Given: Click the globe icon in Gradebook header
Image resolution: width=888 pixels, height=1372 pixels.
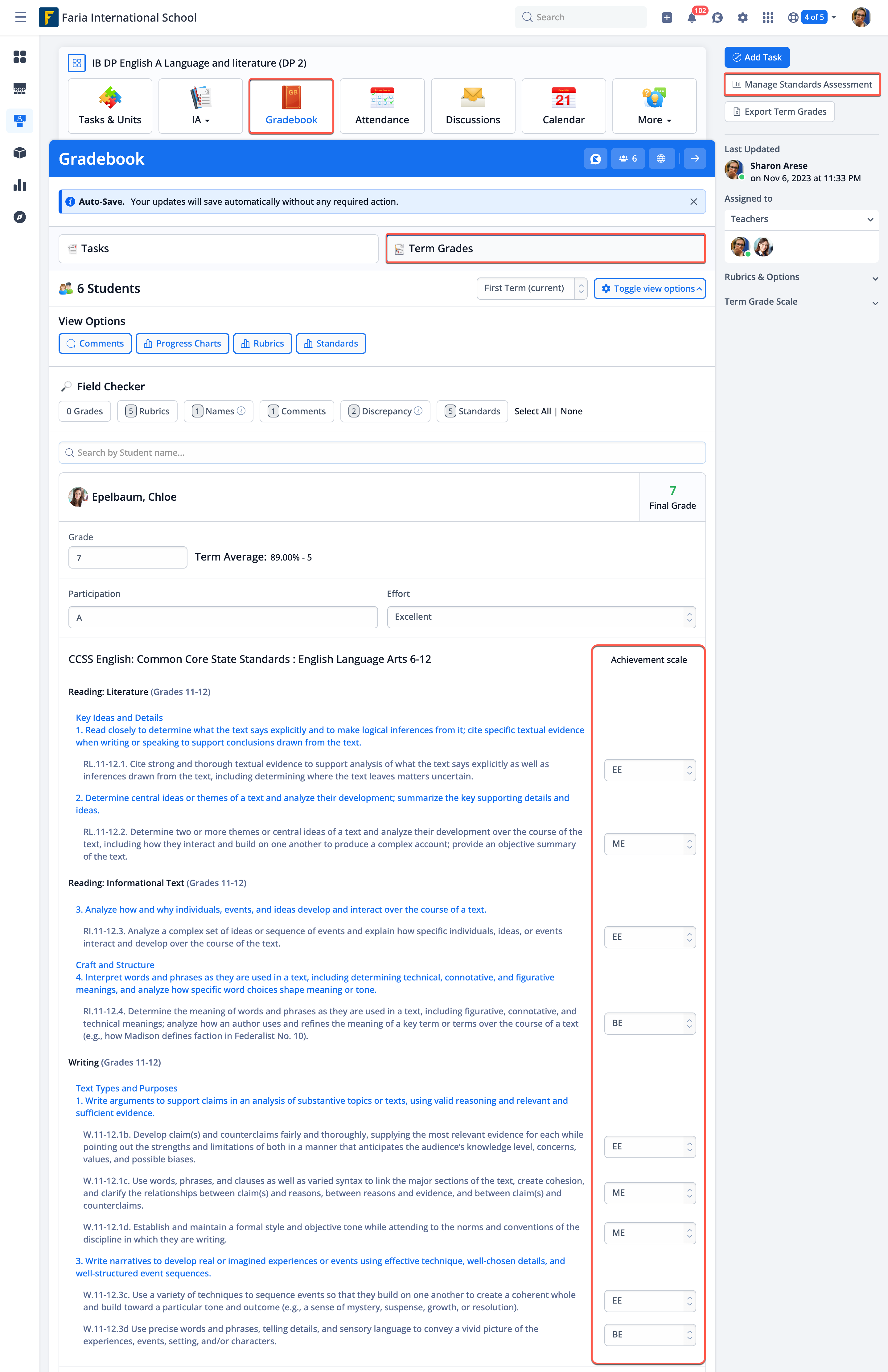Looking at the screenshot, I should coord(661,158).
